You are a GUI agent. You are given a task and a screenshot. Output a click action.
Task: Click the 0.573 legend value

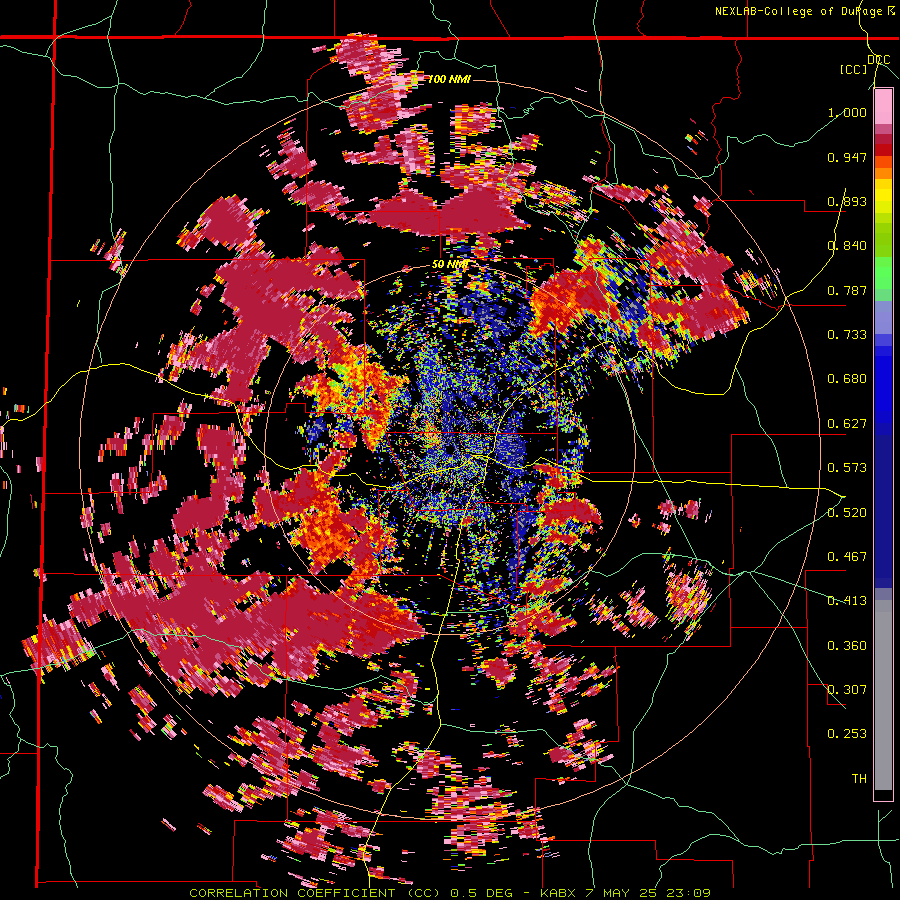847,468
